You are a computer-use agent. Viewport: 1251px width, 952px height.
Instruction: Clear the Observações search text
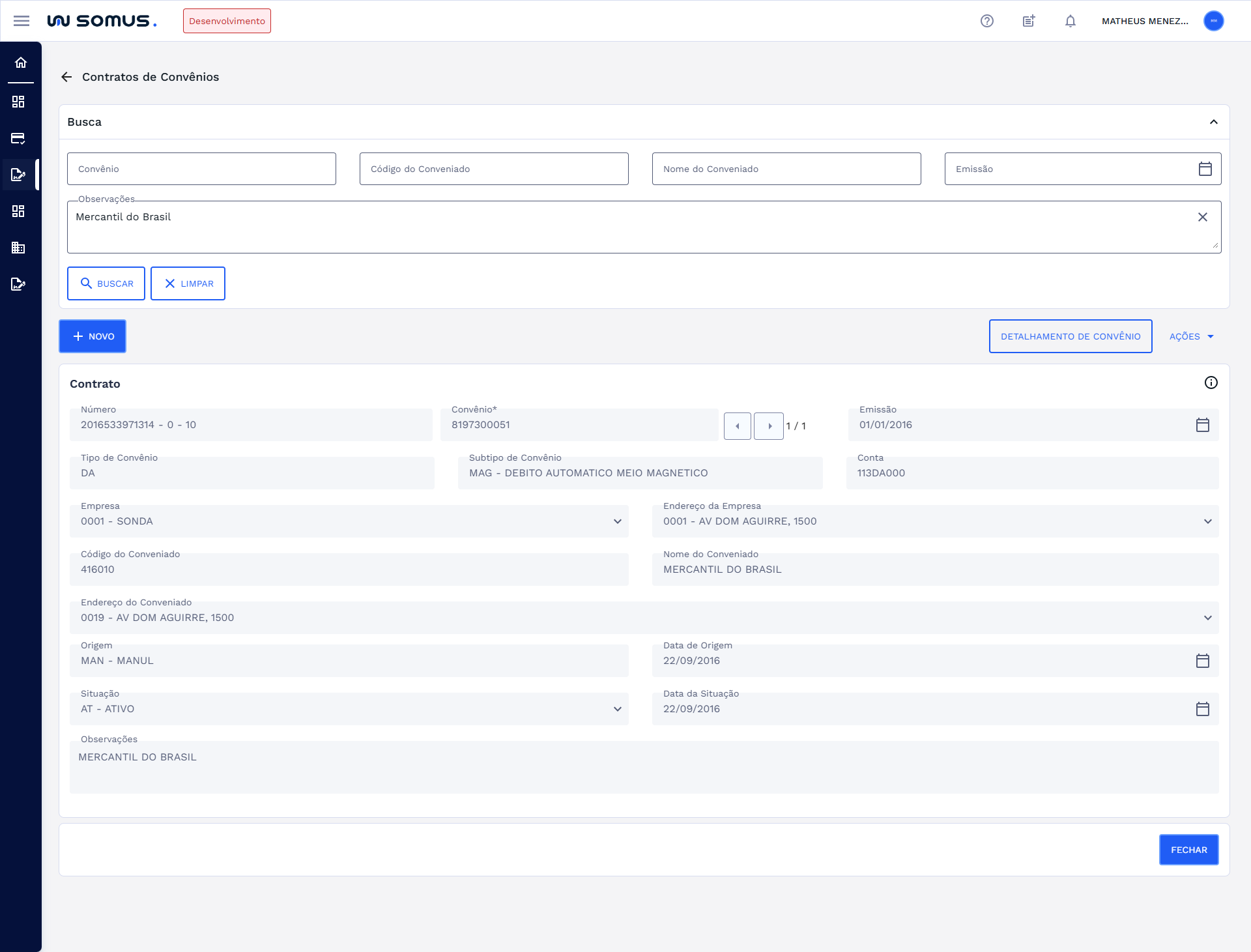(1202, 217)
